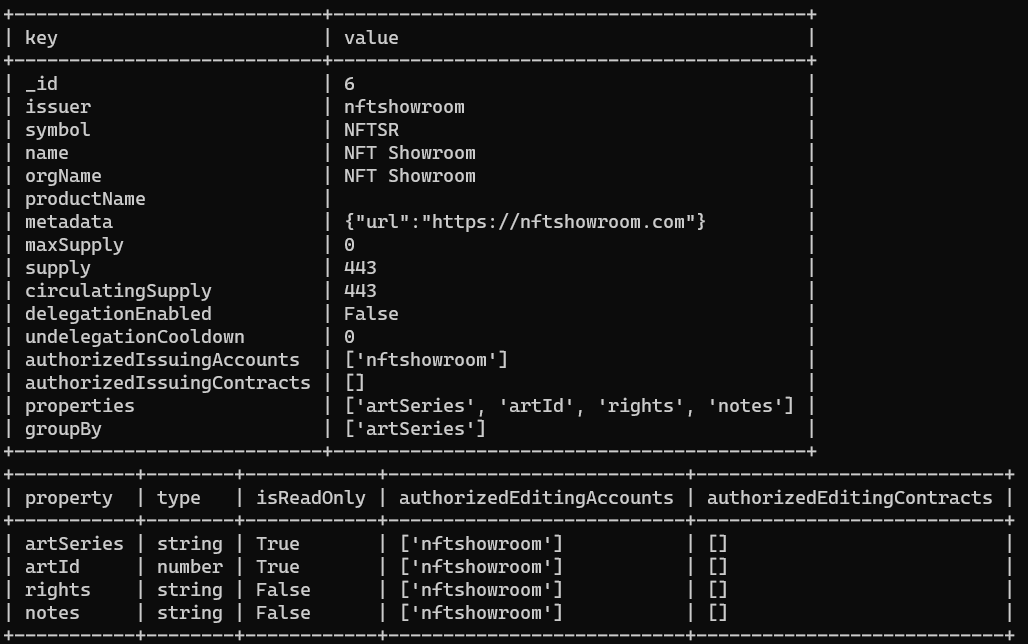Click the circulatingSupply key label
This screenshot has width=1028, height=644.
click(118, 291)
